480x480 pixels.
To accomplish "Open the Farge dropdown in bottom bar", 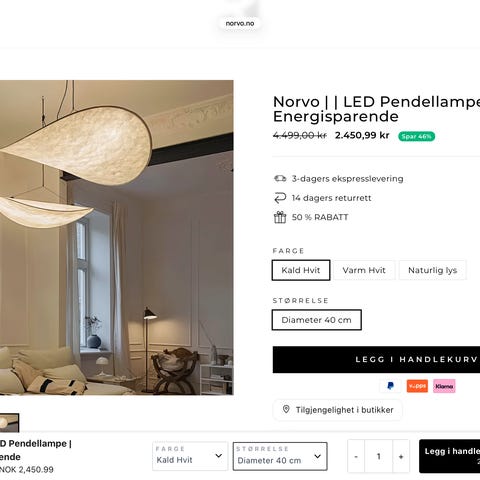I will coord(190,456).
